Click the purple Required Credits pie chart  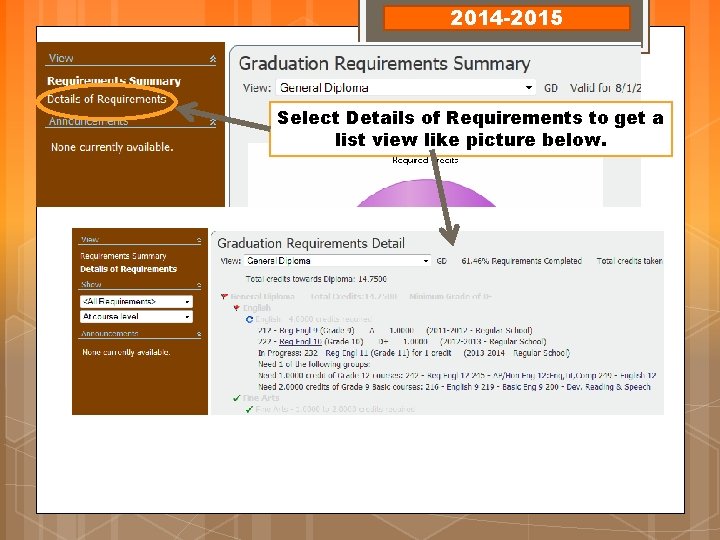pyautogui.click(x=426, y=194)
